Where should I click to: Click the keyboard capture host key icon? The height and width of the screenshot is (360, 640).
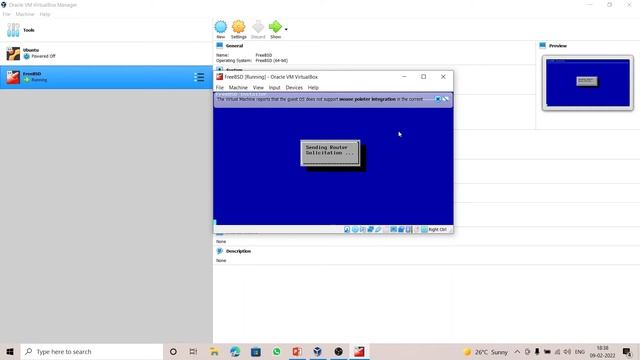424,229
